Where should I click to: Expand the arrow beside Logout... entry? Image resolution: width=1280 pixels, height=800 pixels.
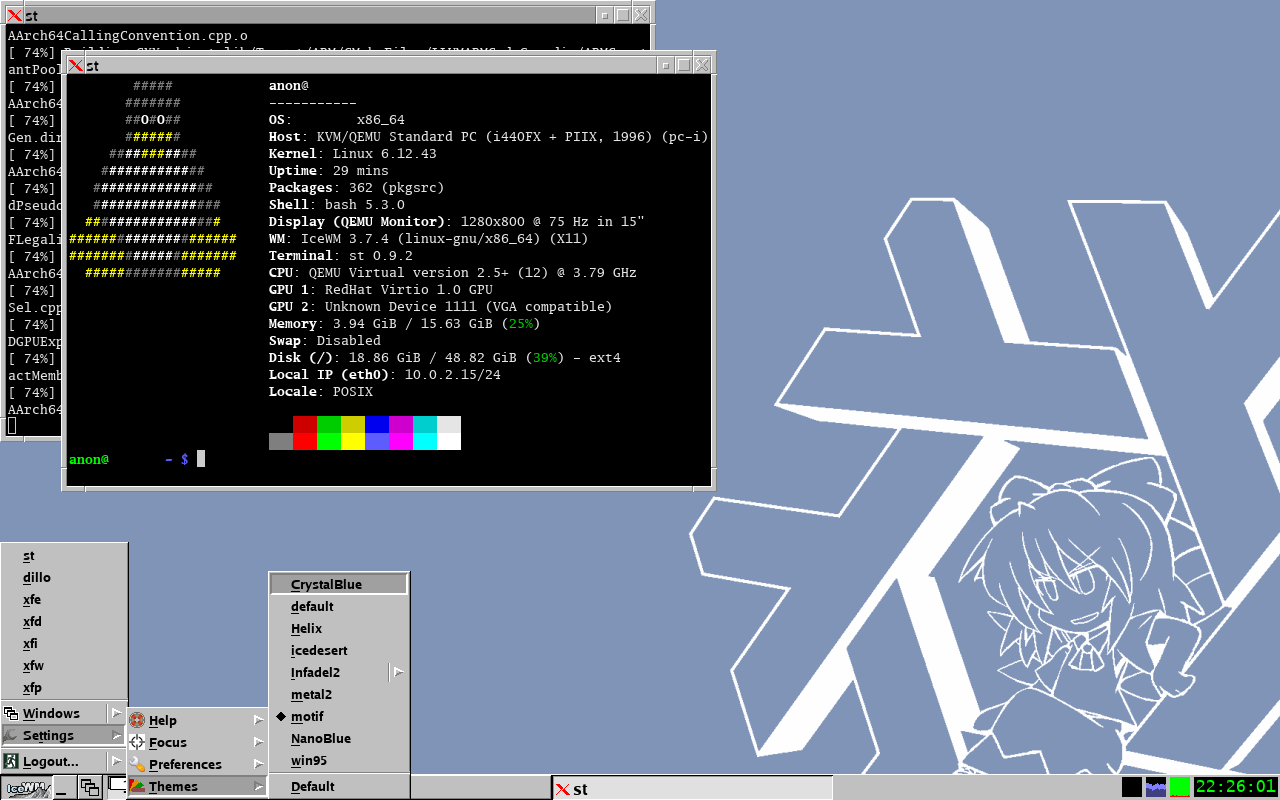116,761
